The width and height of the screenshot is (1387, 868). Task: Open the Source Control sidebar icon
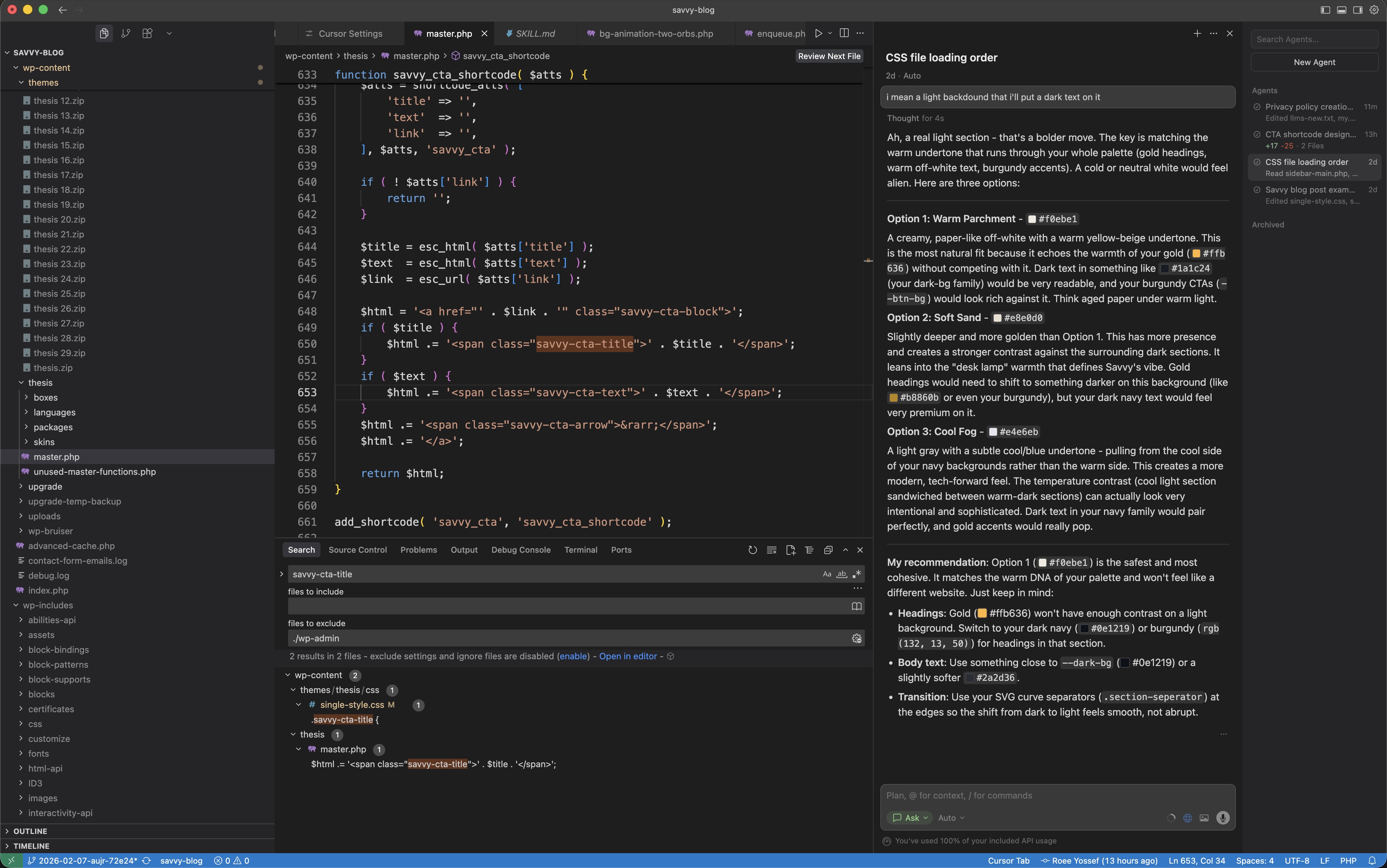pyautogui.click(x=126, y=33)
